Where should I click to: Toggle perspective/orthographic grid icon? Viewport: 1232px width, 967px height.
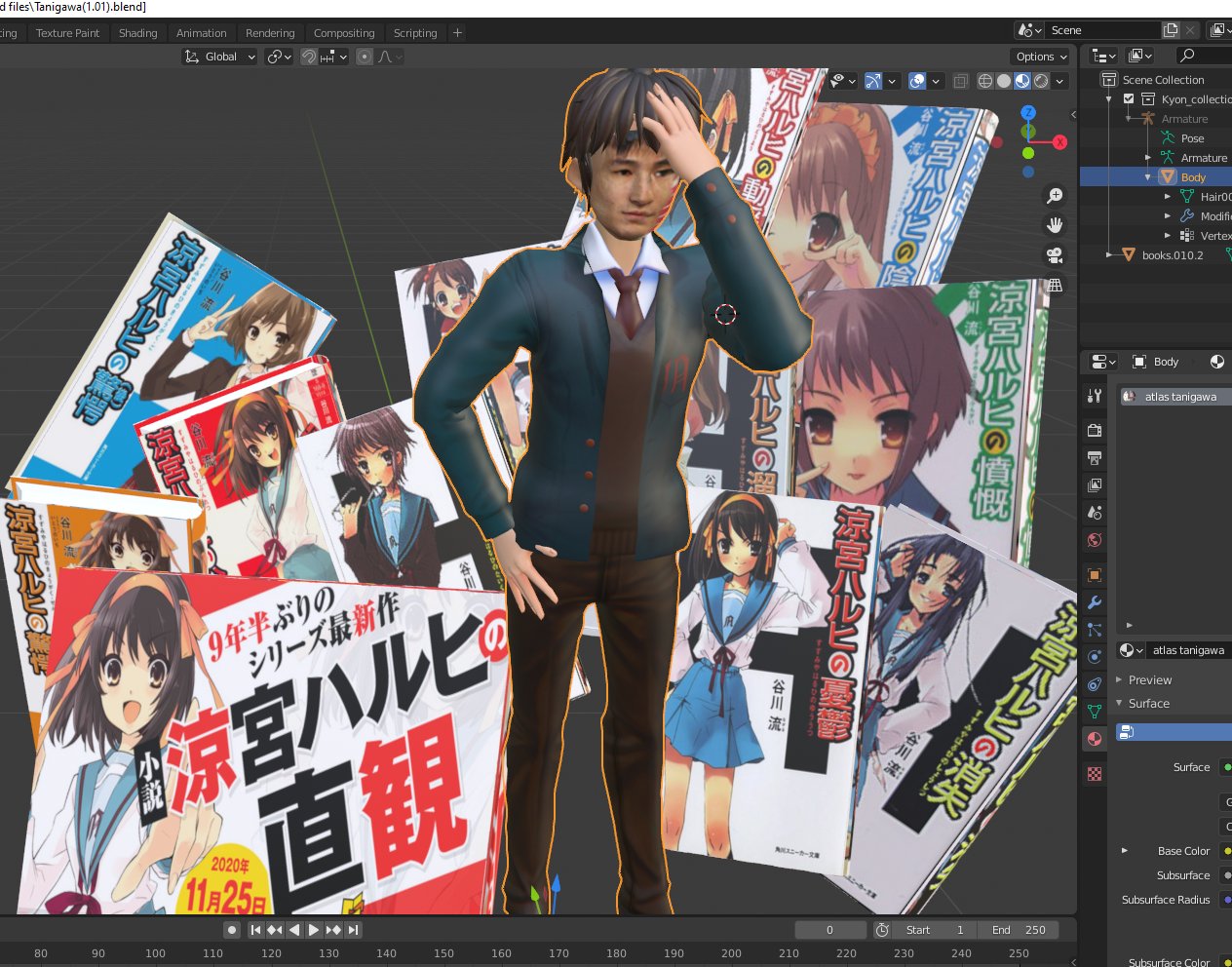[x=1055, y=286]
